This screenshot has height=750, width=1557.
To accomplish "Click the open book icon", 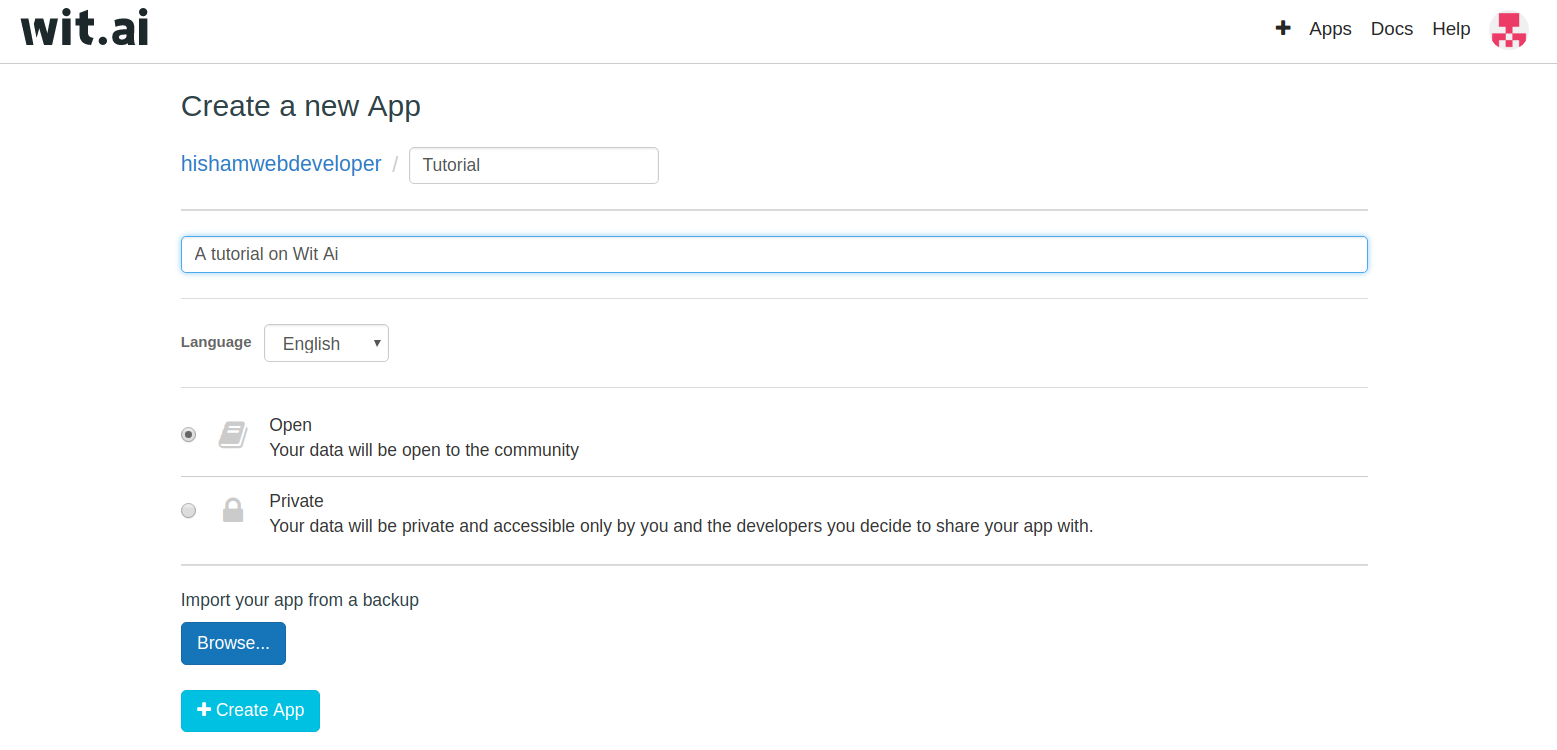I will point(233,435).
